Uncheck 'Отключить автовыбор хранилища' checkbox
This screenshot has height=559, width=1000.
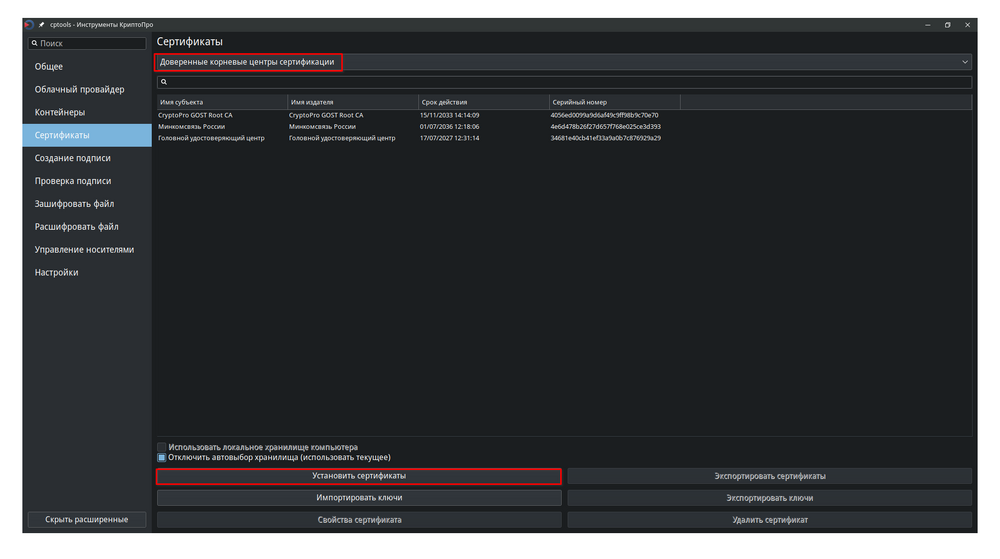[x=162, y=457]
